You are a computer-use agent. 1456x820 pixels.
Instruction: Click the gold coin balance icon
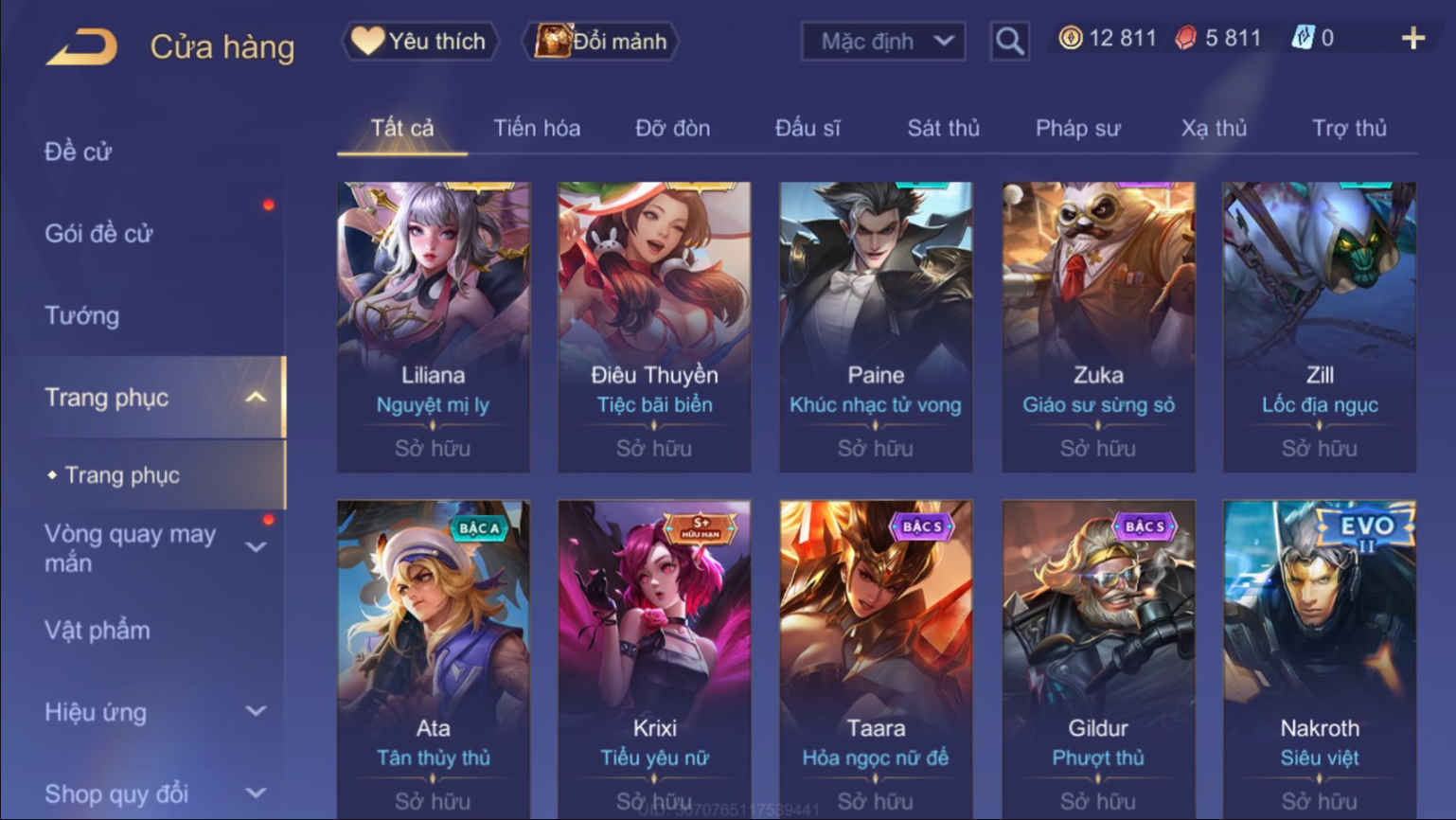tap(1071, 38)
